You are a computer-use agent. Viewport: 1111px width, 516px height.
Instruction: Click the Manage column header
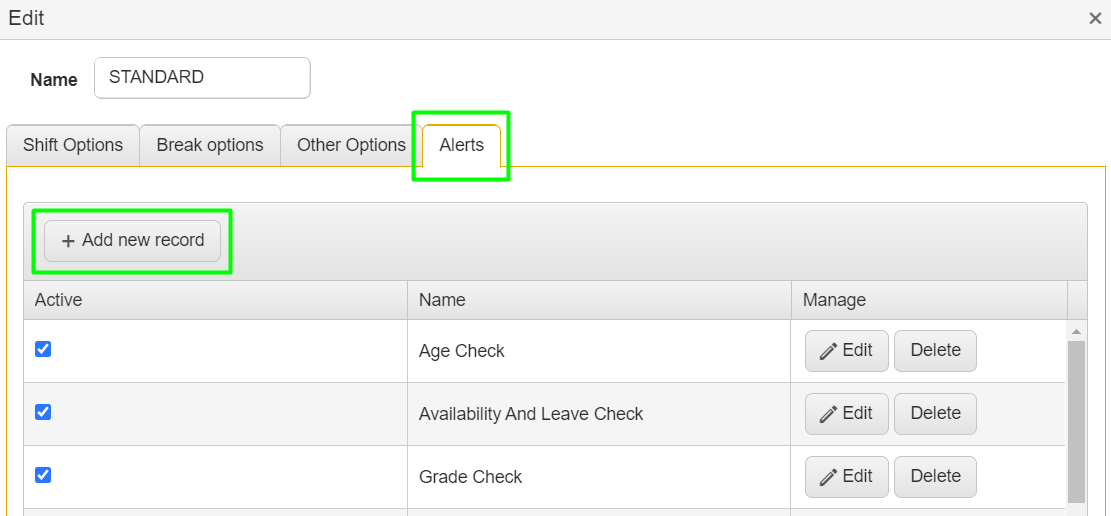929,301
